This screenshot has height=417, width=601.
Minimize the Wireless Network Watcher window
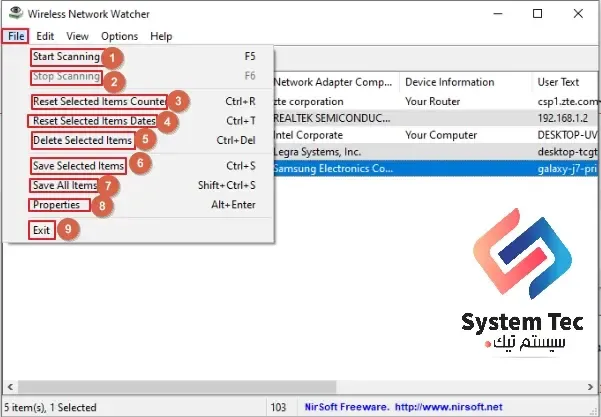point(498,14)
